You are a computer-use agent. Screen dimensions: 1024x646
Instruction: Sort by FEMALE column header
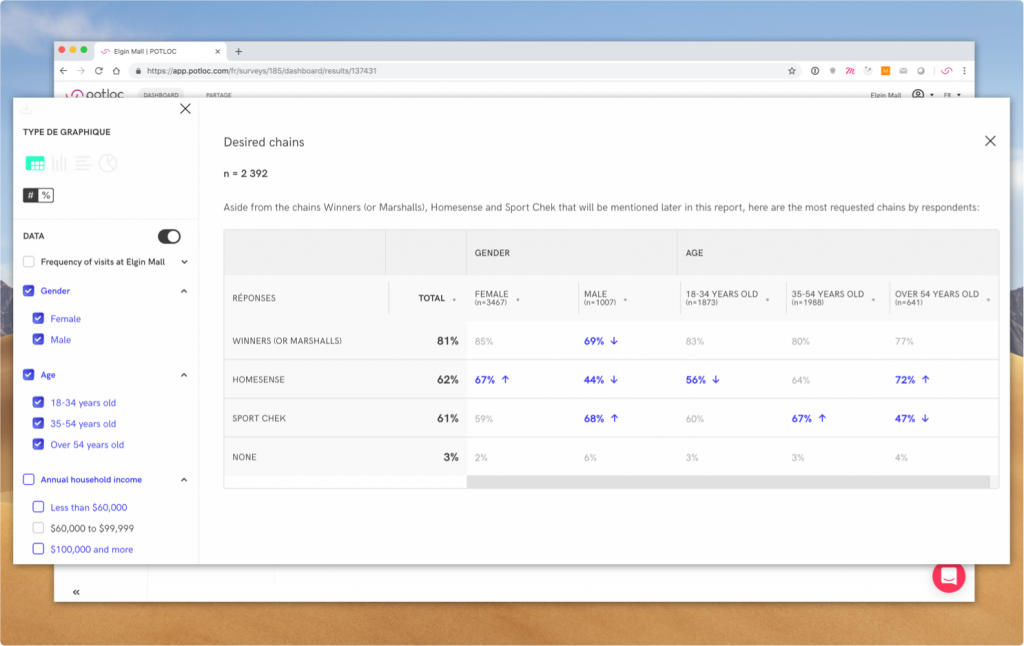pyautogui.click(x=497, y=298)
